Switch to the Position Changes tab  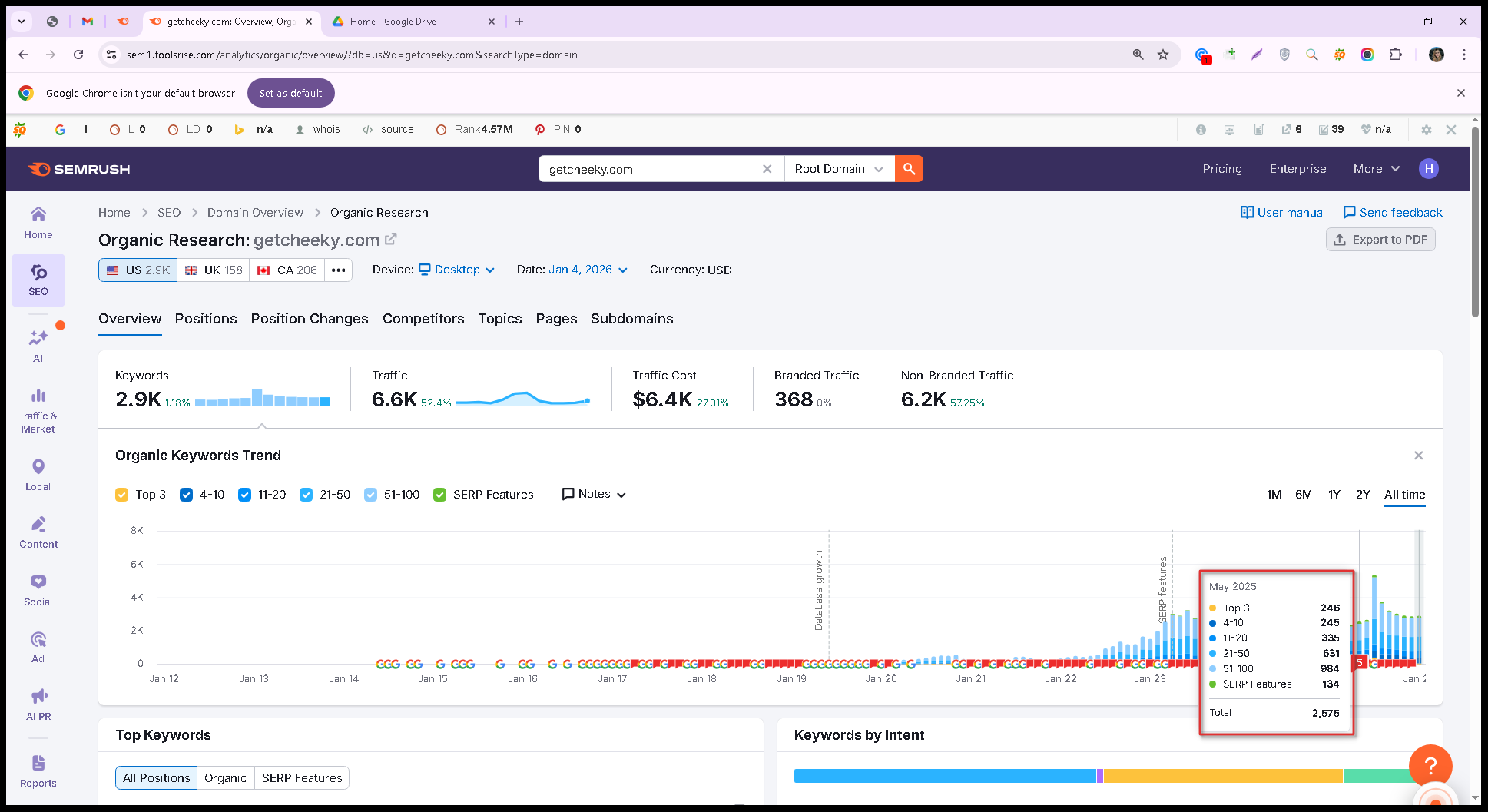click(310, 319)
